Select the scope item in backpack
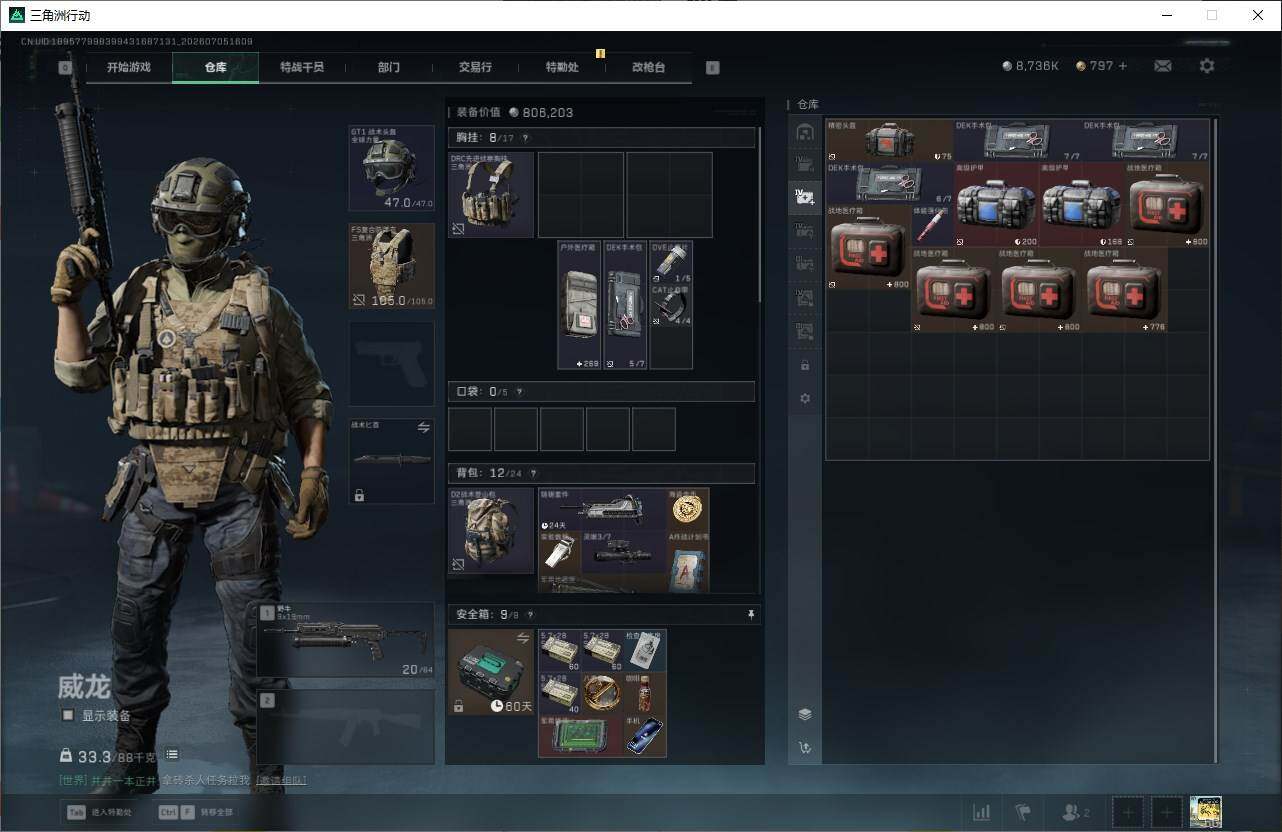 [623, 552]
